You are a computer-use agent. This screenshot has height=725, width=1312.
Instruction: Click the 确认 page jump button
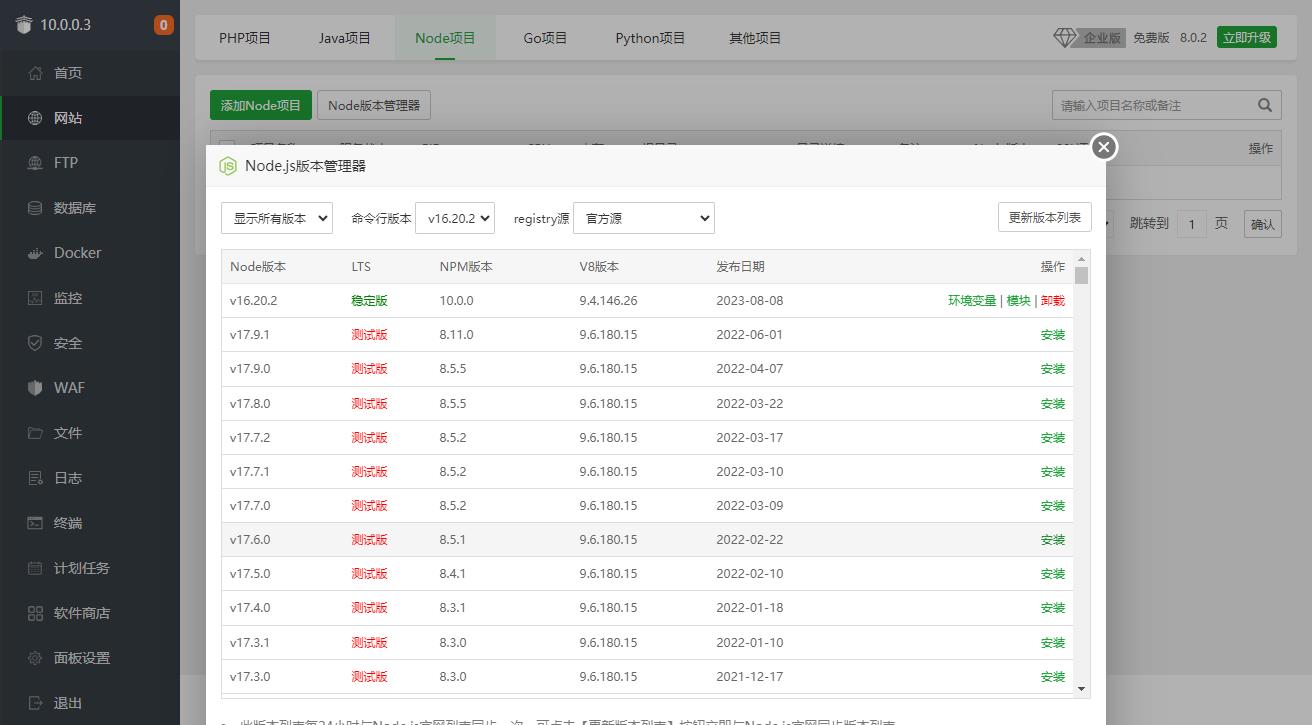pos(1263,224)
